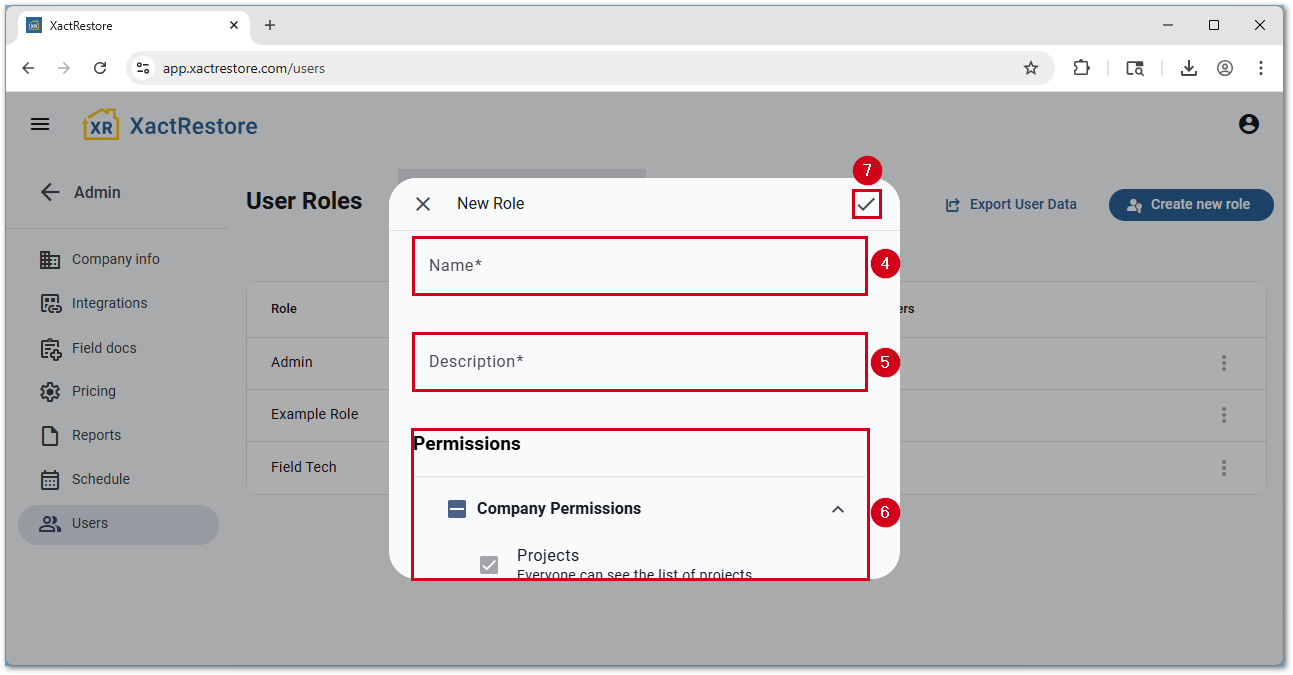
Task: Click Export User Data link
Action: coord(1011,204)
